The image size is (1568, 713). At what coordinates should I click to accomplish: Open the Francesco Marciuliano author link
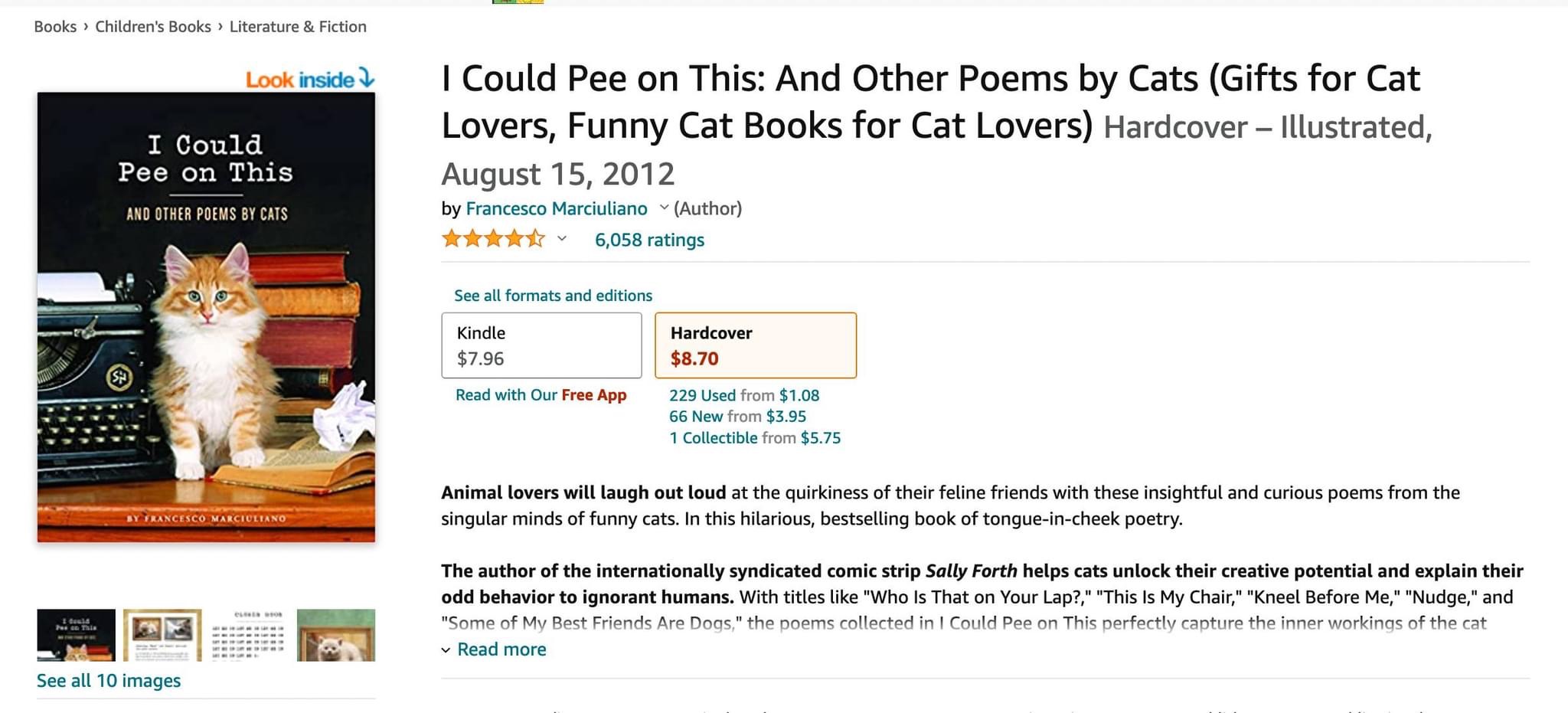point(557,208)
